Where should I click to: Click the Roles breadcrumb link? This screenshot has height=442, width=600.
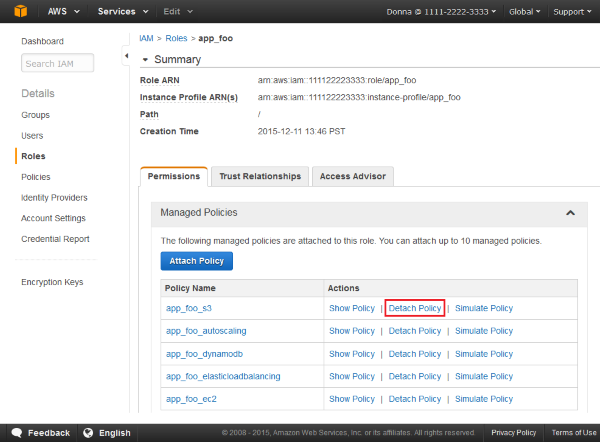[x=176, y=38]
